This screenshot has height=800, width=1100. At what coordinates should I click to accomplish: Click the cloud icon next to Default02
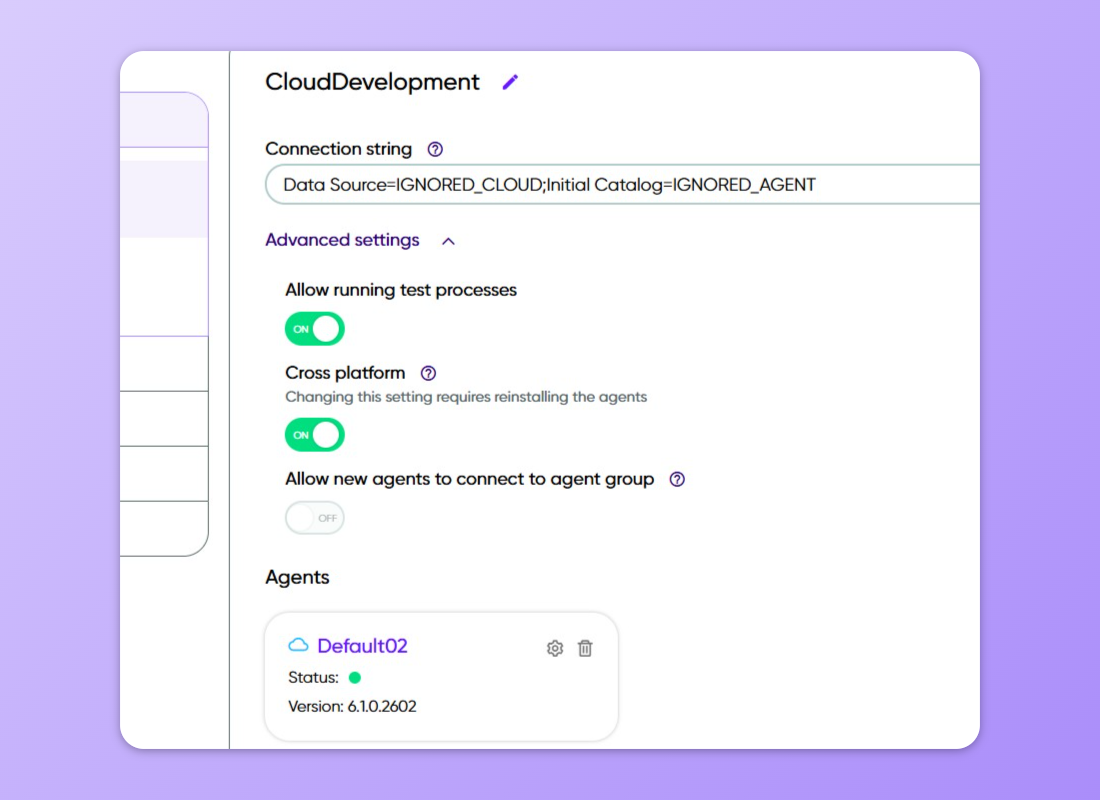point(298,645)
